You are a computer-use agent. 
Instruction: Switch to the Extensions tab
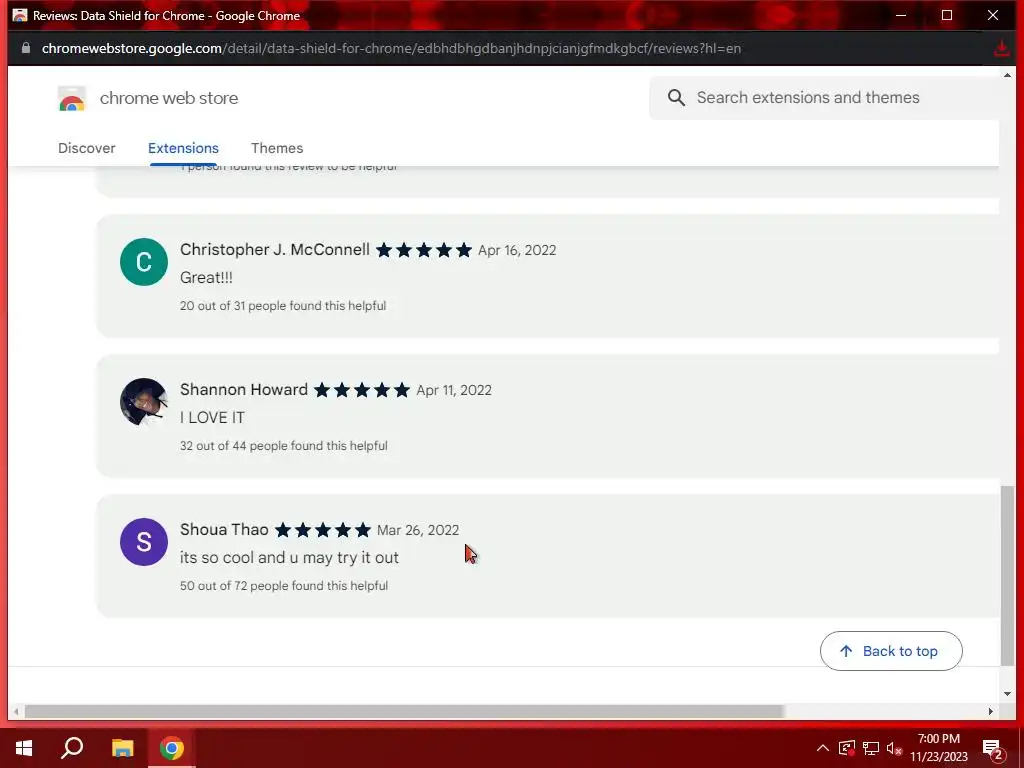click(x=184, y=148)
